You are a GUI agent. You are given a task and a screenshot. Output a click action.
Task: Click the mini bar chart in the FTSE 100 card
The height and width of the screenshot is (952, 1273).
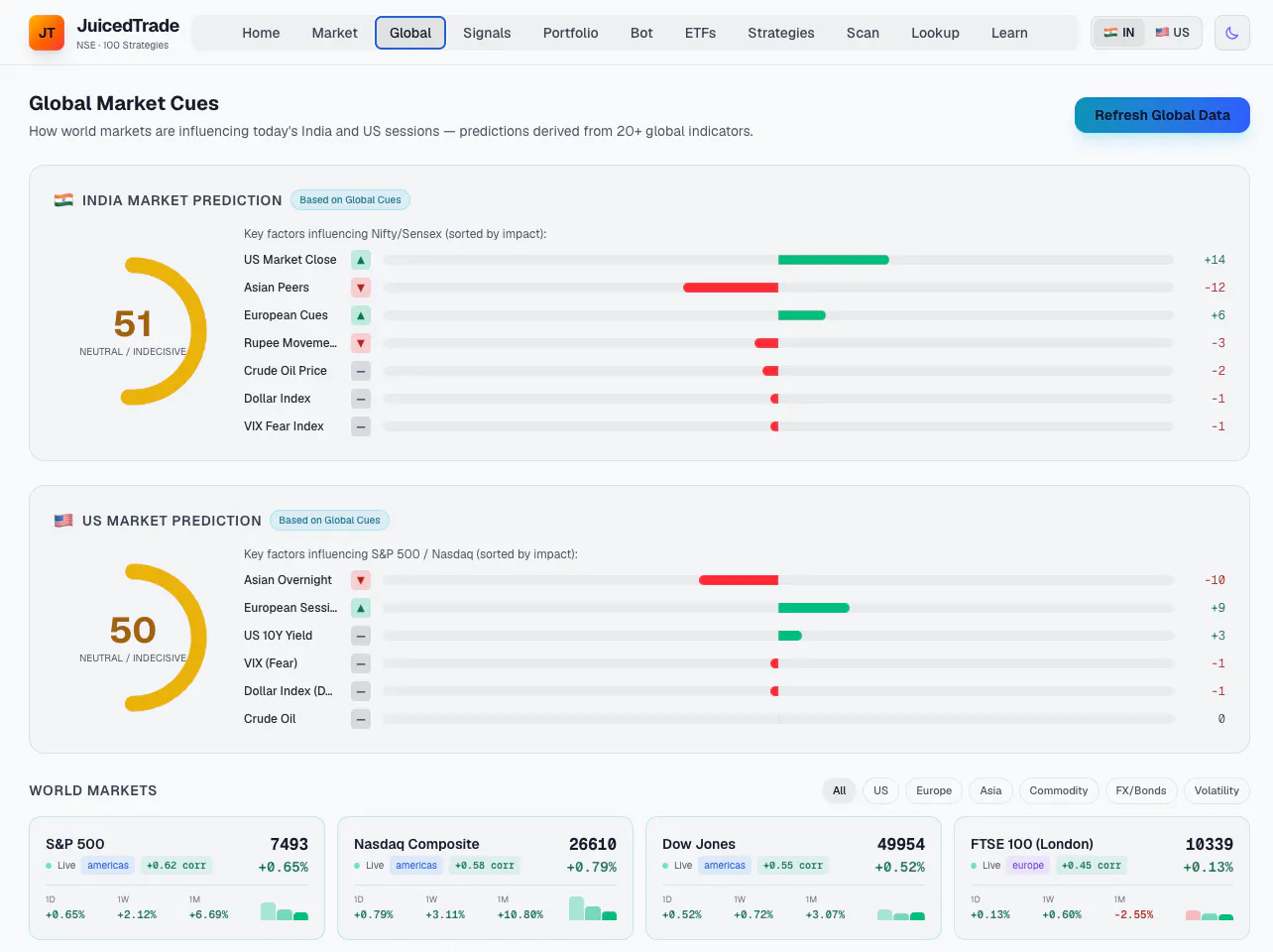click(1210, 915)
